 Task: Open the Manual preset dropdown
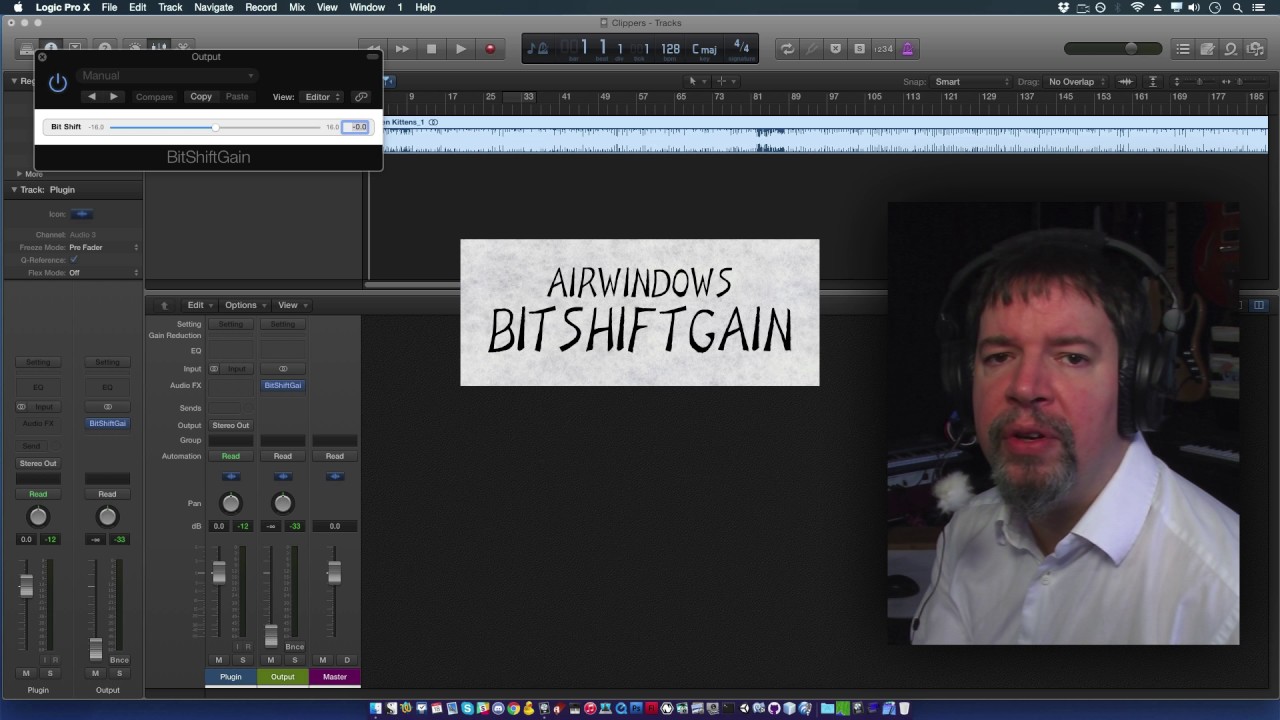click(166, 76)
